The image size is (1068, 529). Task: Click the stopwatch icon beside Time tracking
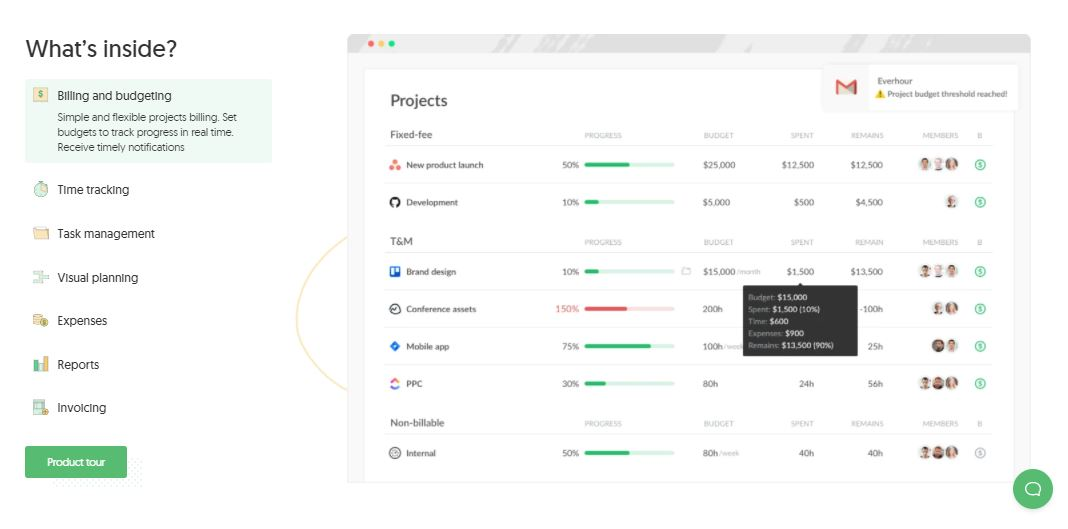coord(41,189)
